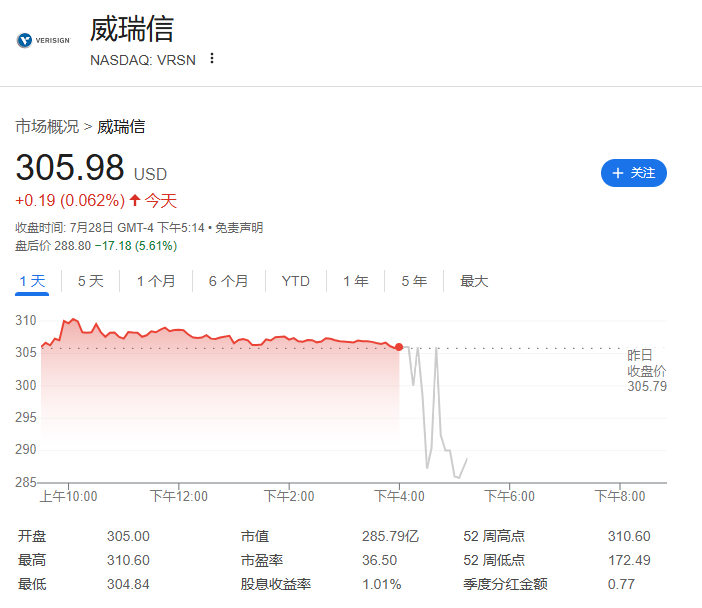This screenshot has width=702, height=608.
Task: Switch to the 5 年 tab
Action: [414, 281]
